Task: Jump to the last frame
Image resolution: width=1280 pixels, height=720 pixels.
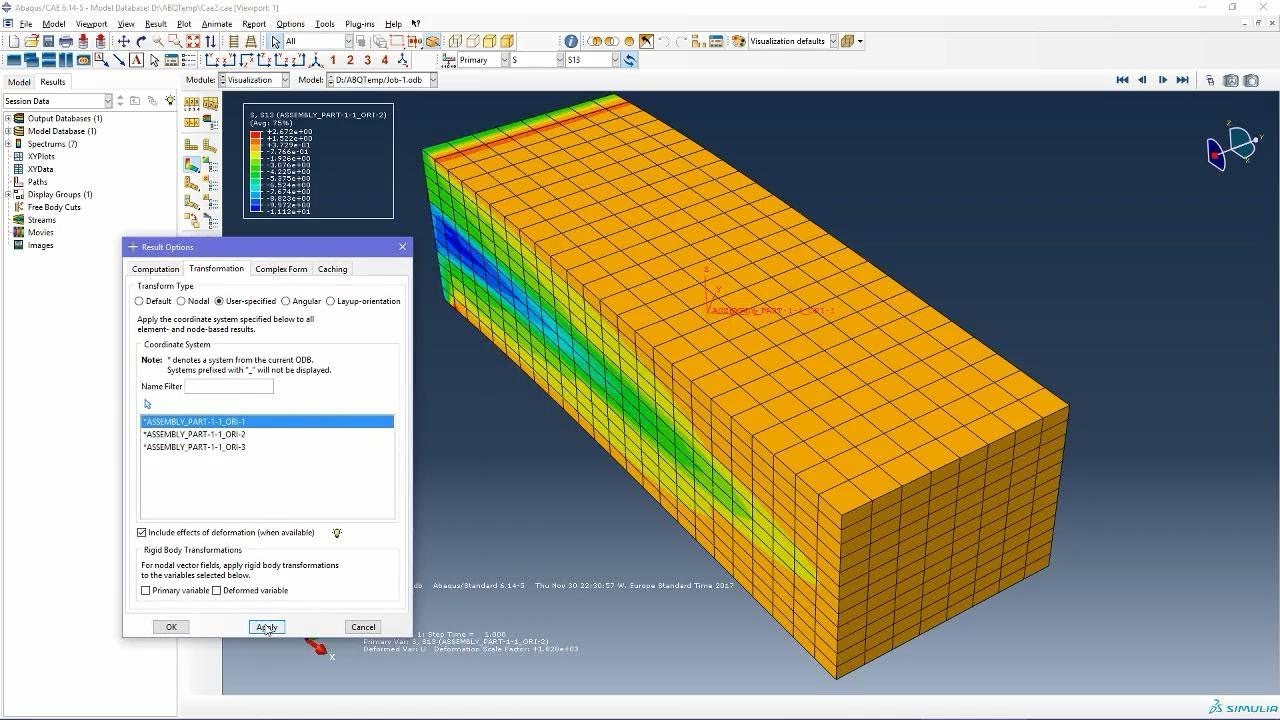Action: coord(1182,80)
